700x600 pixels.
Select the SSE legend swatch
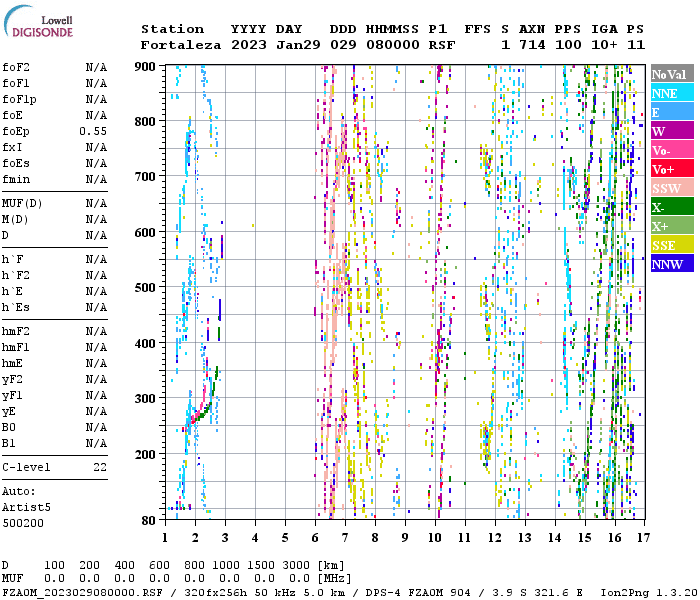click(672, 245)
